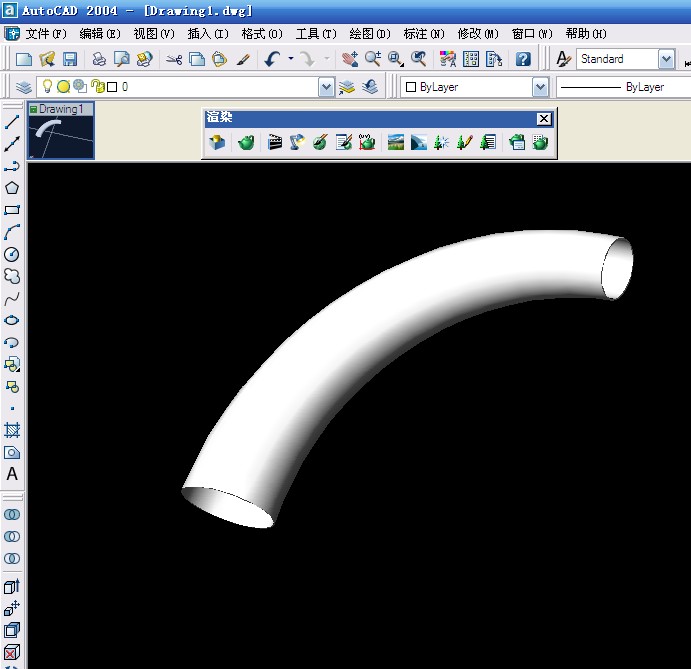
Task: Expand the layer list dropdown
Action: pyautogui.click(x=326, y=87)
